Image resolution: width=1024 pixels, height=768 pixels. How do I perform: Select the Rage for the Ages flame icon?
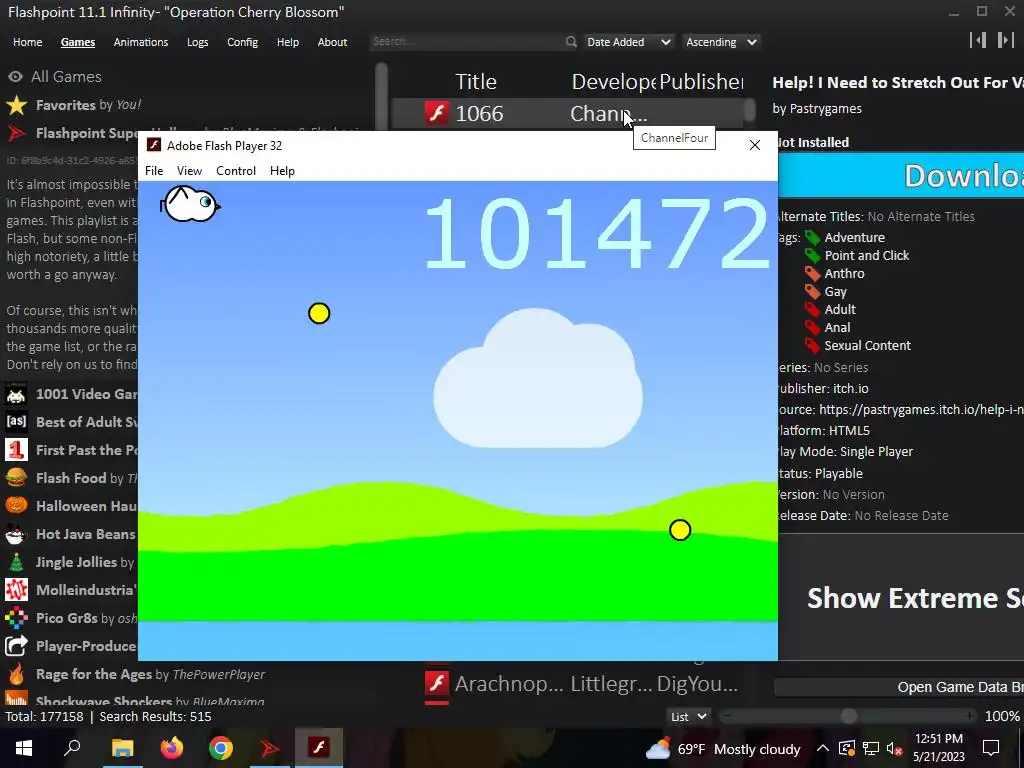tap(16, 674)
